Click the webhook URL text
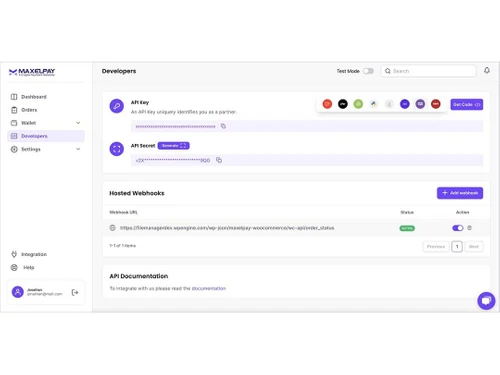Viewport: 500px width, 375px height. 227,228
